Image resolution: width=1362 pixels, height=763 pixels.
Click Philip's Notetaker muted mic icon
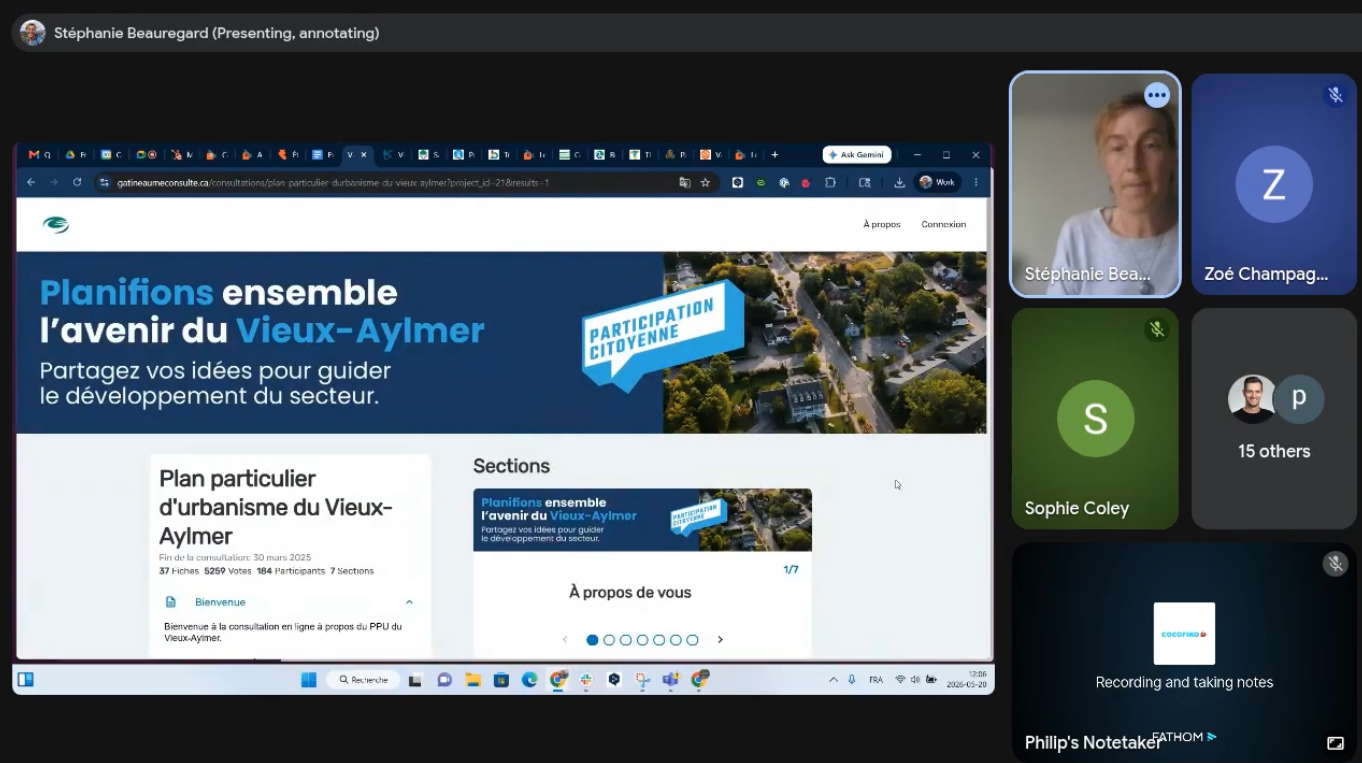(x=1335, y=564)
